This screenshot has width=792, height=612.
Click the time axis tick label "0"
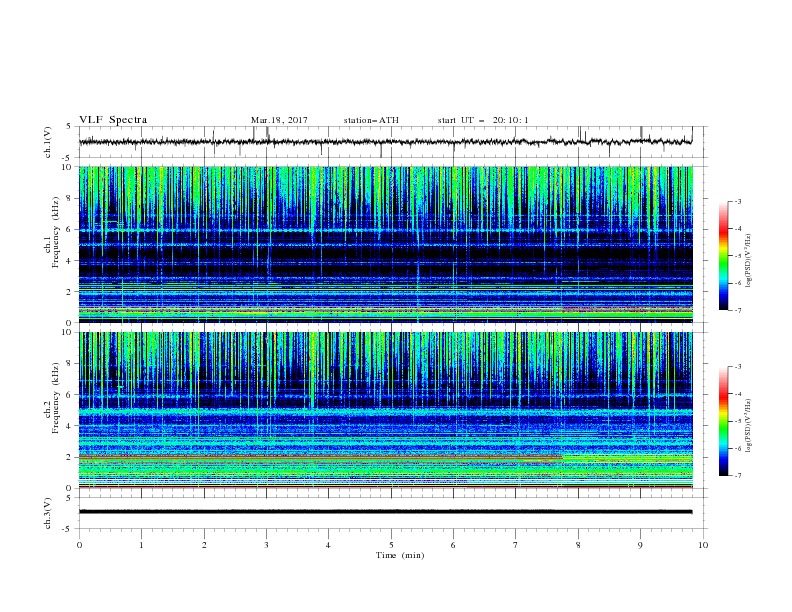pyautogui.click(x=79, y=545)
